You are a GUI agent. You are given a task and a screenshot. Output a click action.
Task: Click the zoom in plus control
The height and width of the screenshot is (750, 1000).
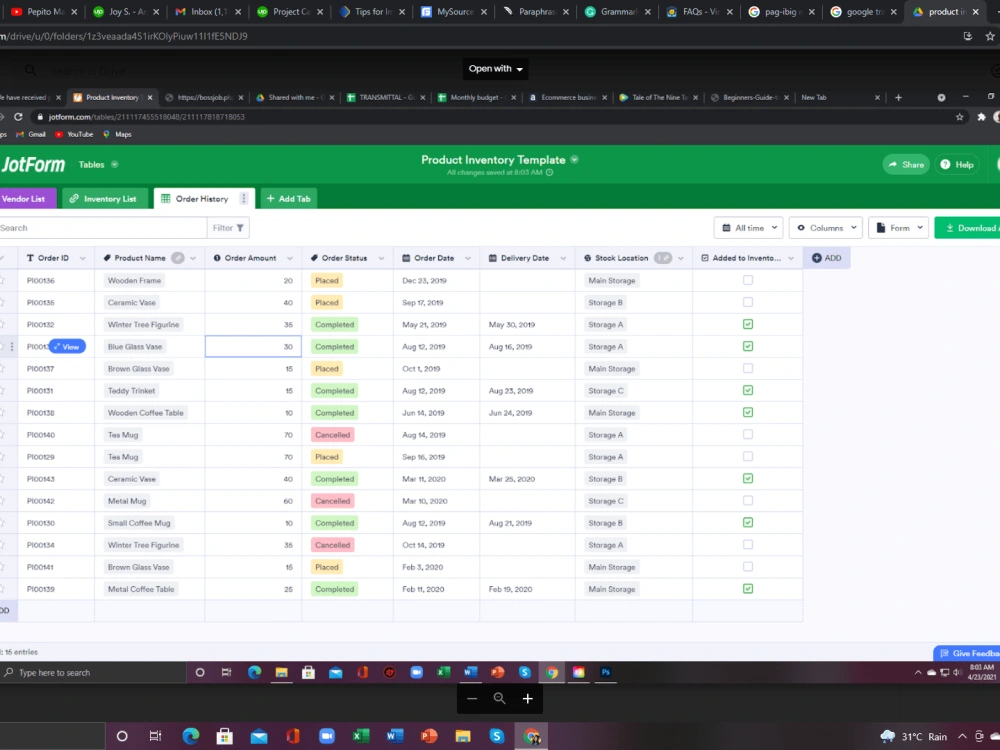pos(527,698)
